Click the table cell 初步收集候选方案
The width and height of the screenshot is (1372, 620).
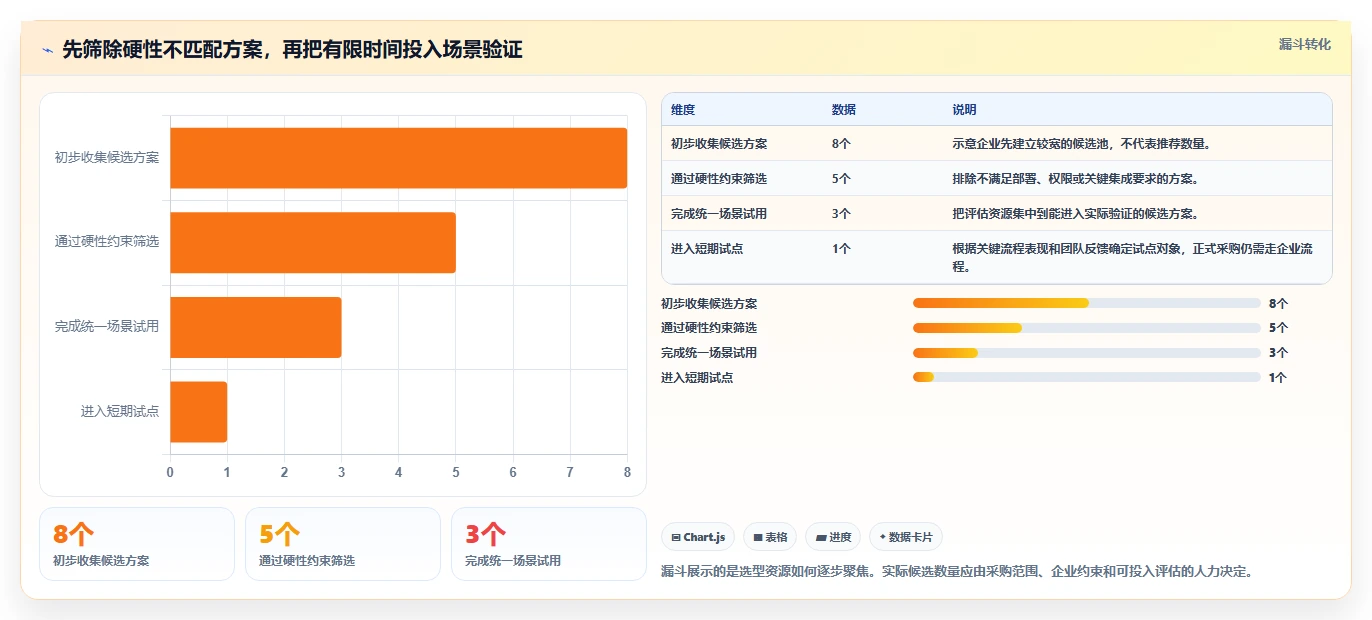(x=719, y=144)
